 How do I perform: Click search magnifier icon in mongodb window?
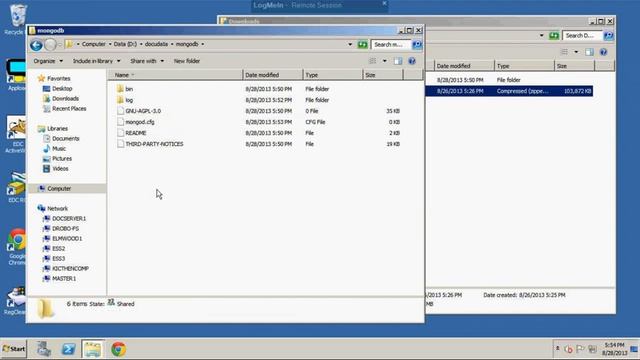click(417, 44)
